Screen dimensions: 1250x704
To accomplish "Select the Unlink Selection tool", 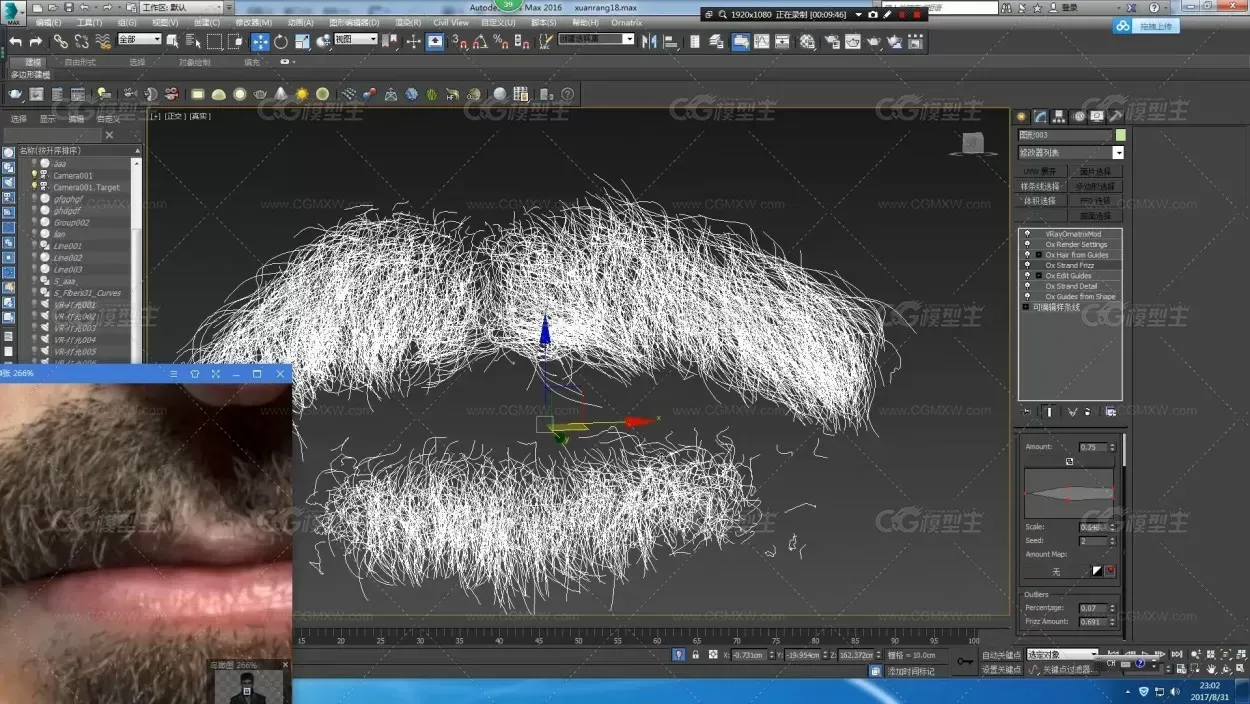I will coord(81,41).
